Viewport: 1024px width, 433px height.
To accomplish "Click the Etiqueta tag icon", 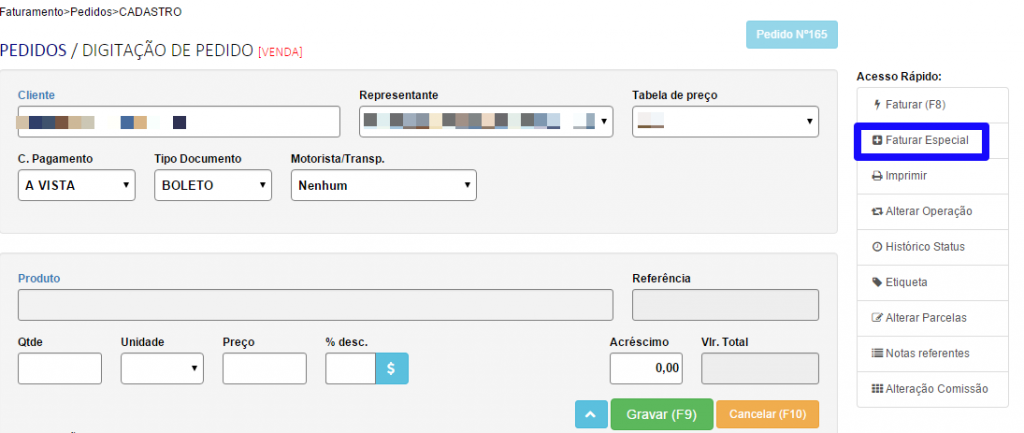I will [877, 282].
